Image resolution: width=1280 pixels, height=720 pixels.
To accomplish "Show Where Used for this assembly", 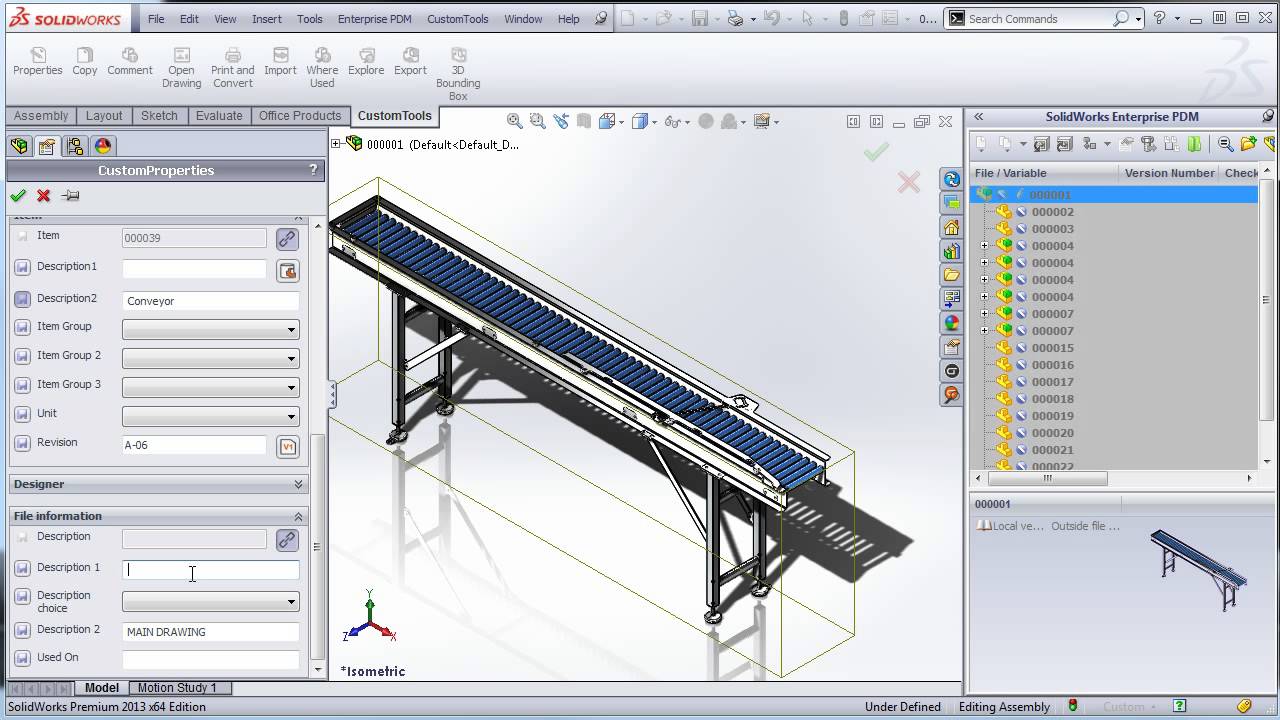I will click(x=322, y=68).
